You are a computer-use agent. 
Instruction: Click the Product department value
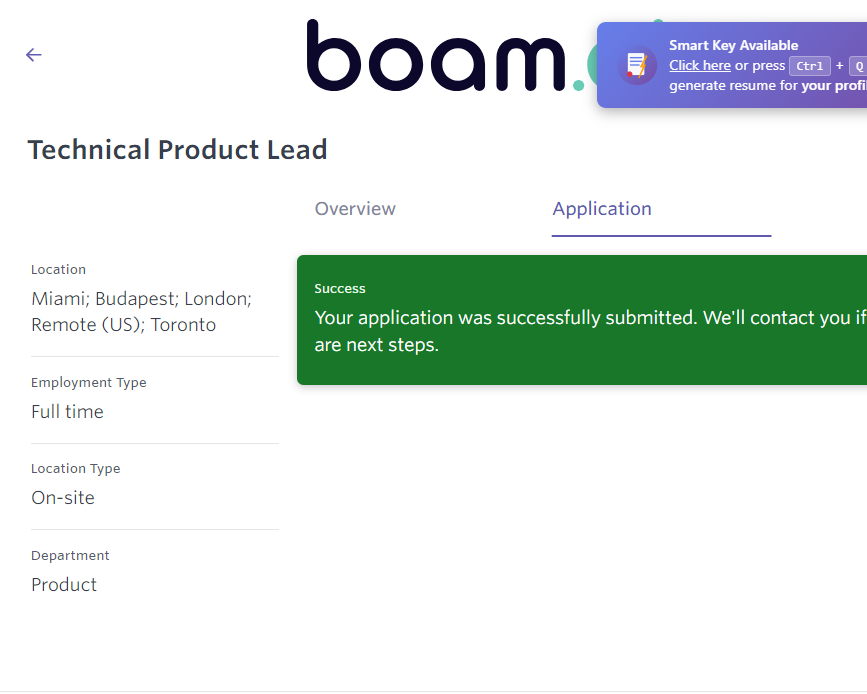pyautogui.click(x=64, y=584)
